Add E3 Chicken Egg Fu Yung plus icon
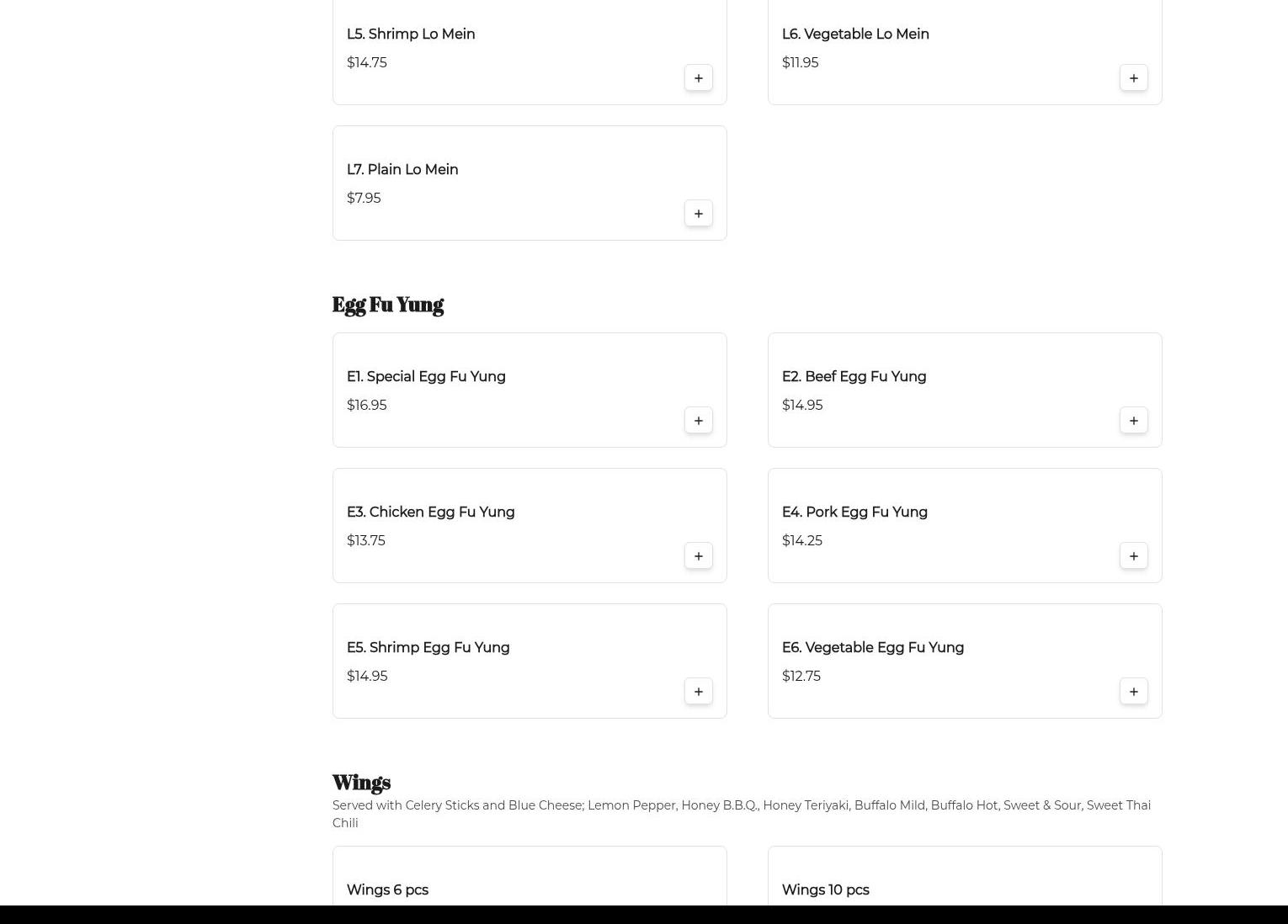 click(x=698, y=555)
